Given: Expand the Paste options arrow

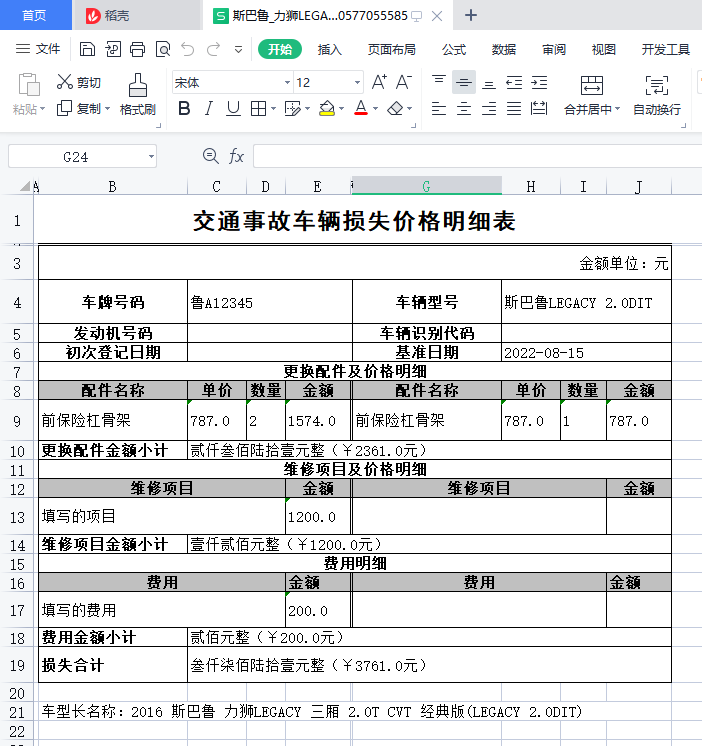Looking at the screenshot, I should coord(42,109).
